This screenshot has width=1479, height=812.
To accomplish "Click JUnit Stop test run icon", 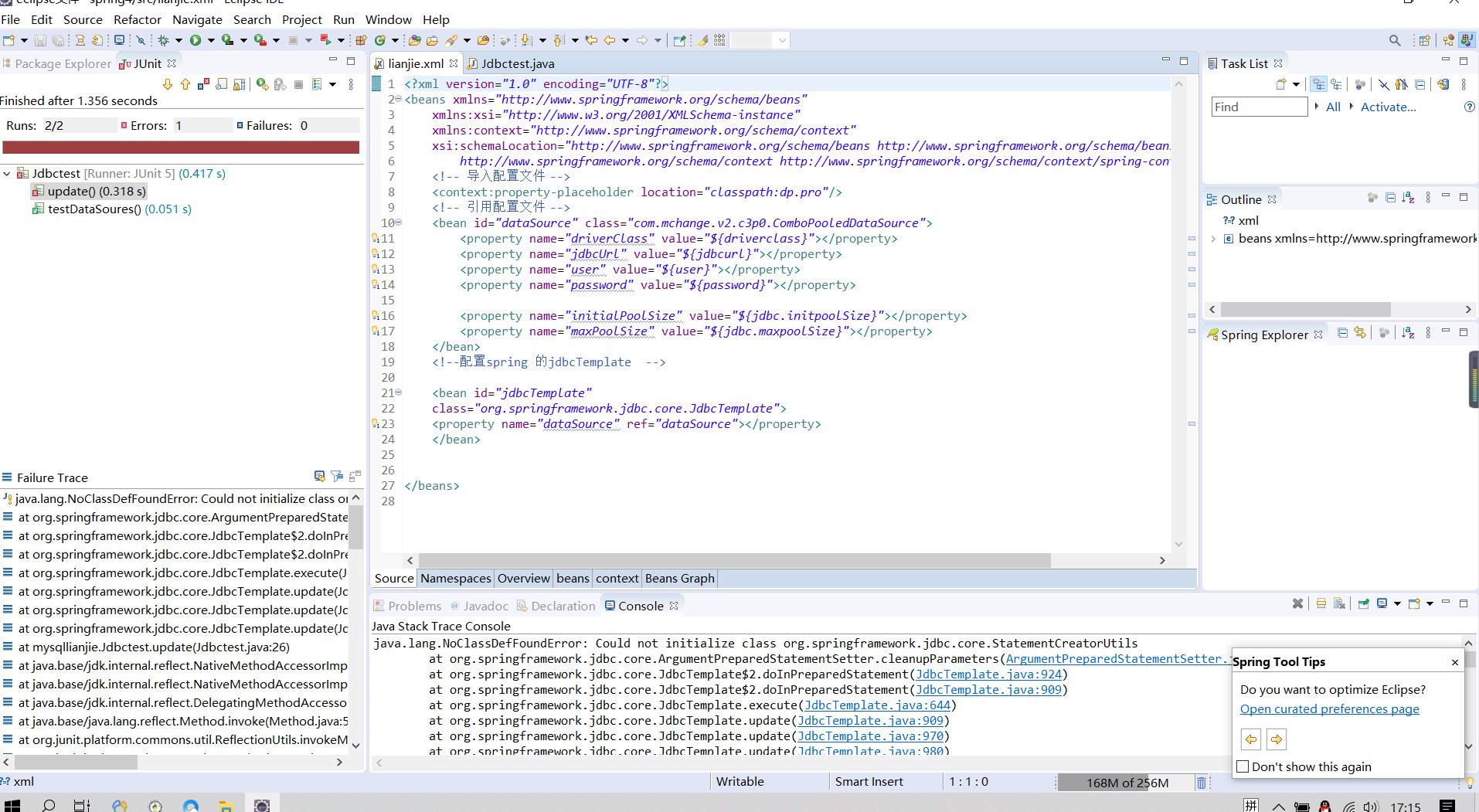I will [x=298, y=84].
